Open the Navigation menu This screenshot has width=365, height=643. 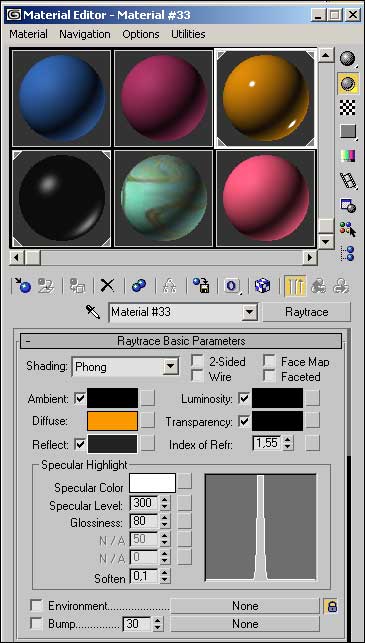(x=85, y=34)
